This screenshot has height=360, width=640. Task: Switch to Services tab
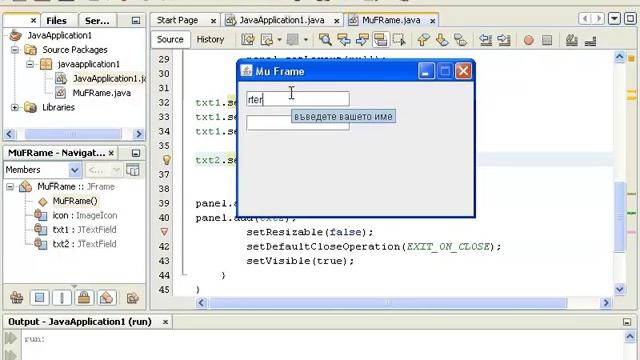click(x=97, y=20)
